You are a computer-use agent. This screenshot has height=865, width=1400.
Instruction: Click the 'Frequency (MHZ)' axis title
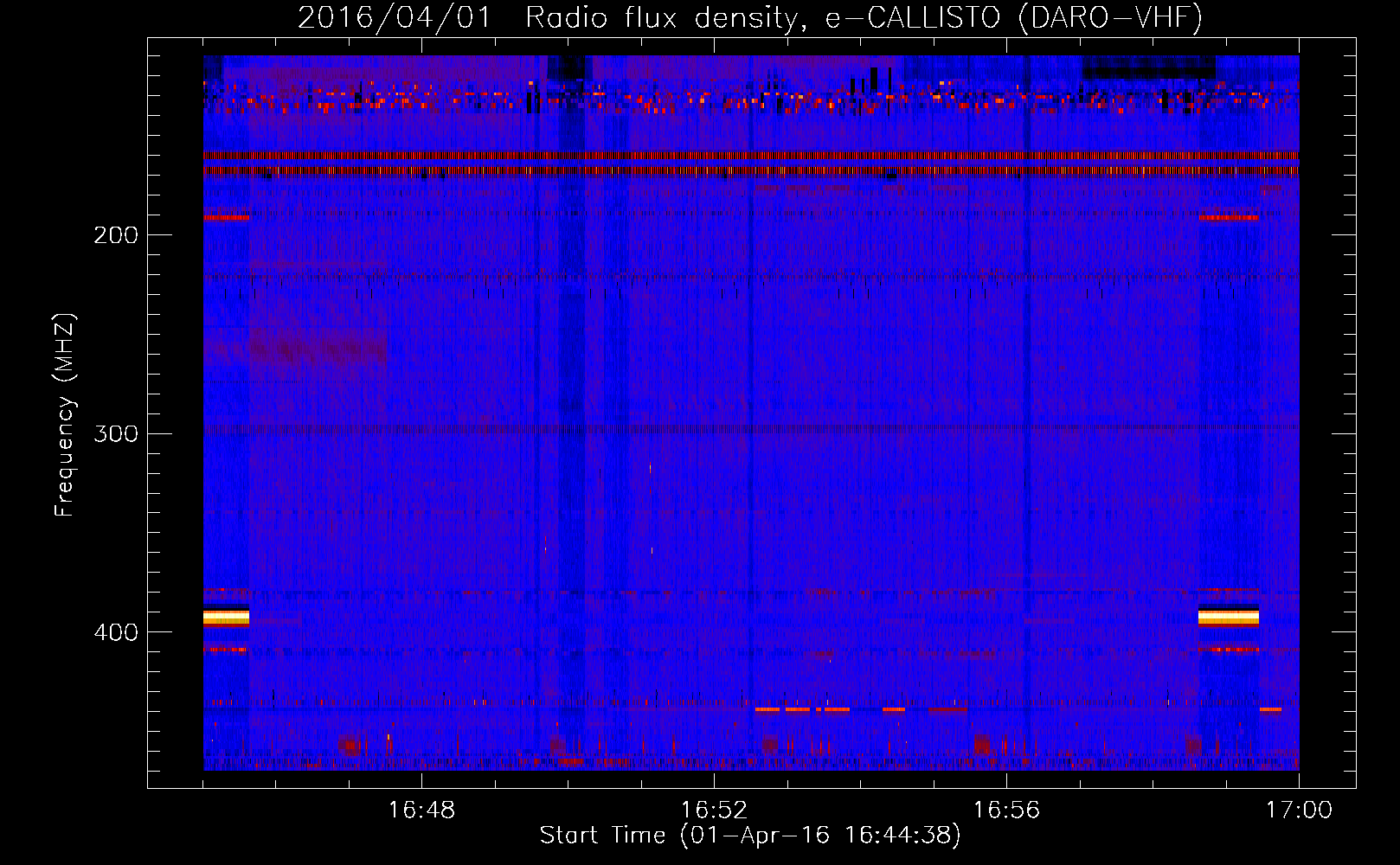65,415
